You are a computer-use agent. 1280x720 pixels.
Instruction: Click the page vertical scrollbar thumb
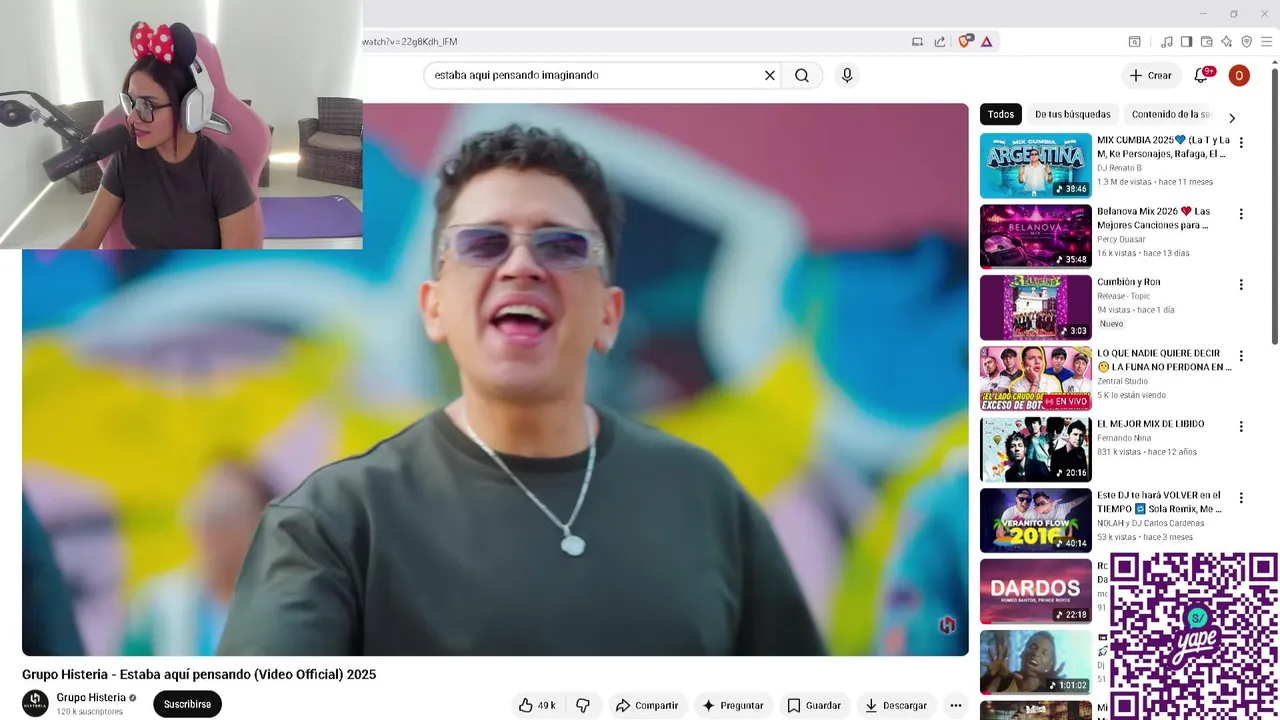(1274, 205)
